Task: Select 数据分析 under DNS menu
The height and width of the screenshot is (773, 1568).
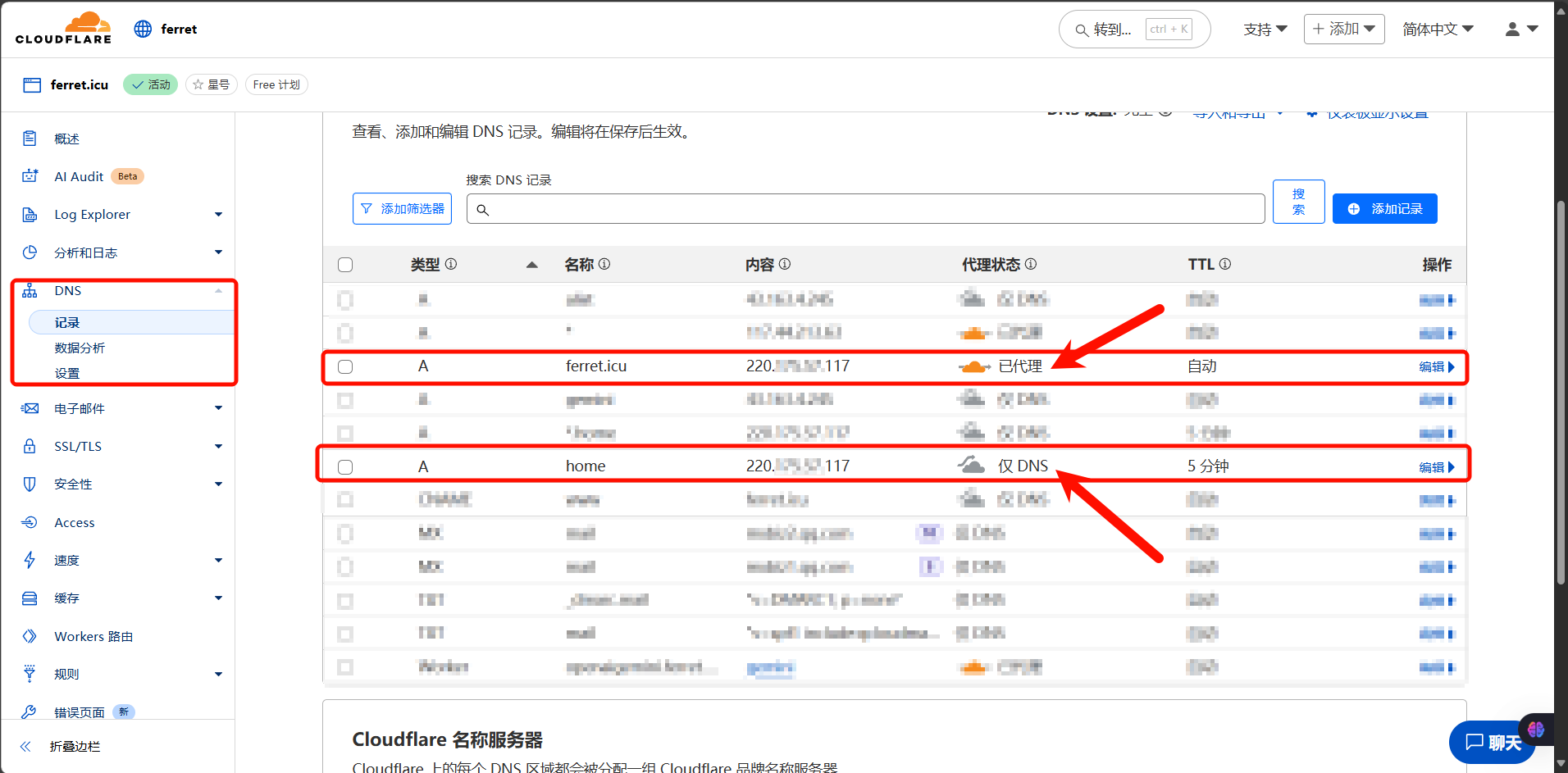Action: (x=80, y=348)
